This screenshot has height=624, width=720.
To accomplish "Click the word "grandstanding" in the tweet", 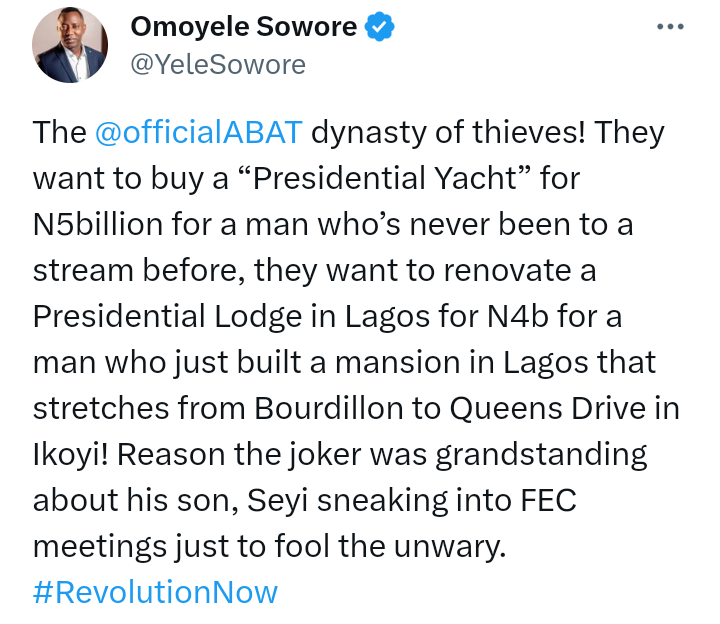I will coord(541,455).
